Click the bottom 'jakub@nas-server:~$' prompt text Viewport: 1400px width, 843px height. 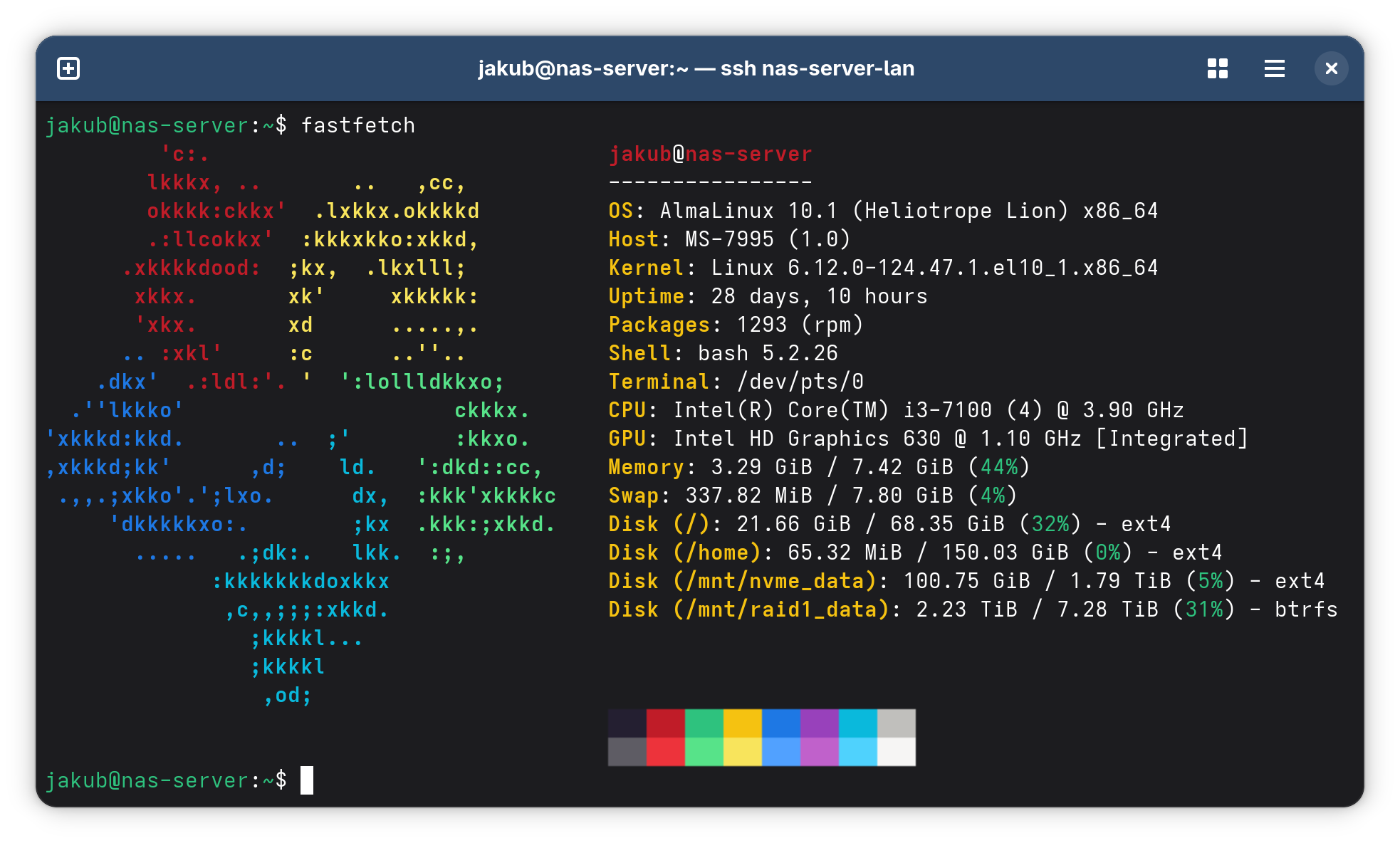coord(167,780)
